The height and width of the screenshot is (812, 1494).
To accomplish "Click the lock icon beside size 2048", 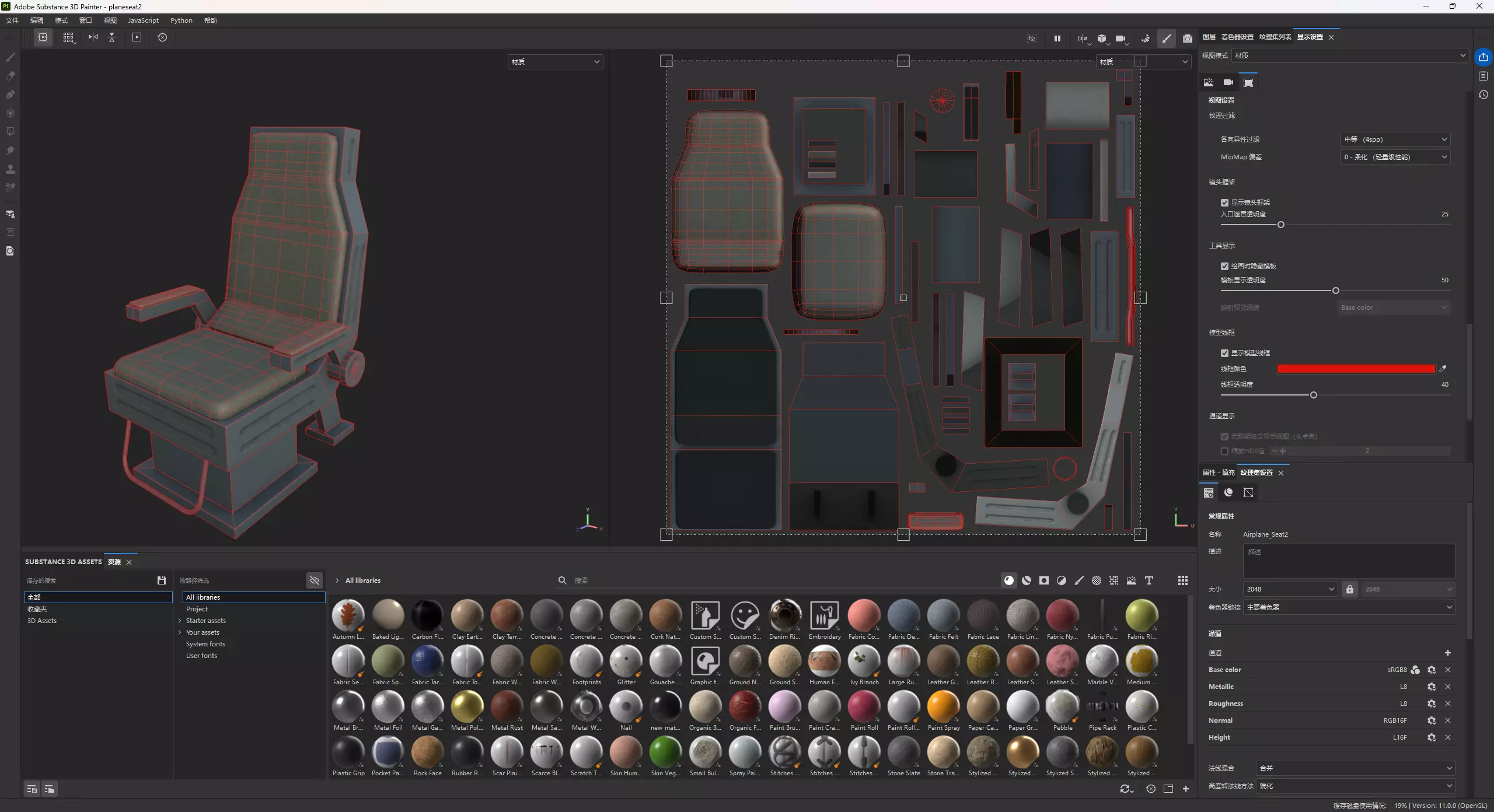I will 1349,589.
